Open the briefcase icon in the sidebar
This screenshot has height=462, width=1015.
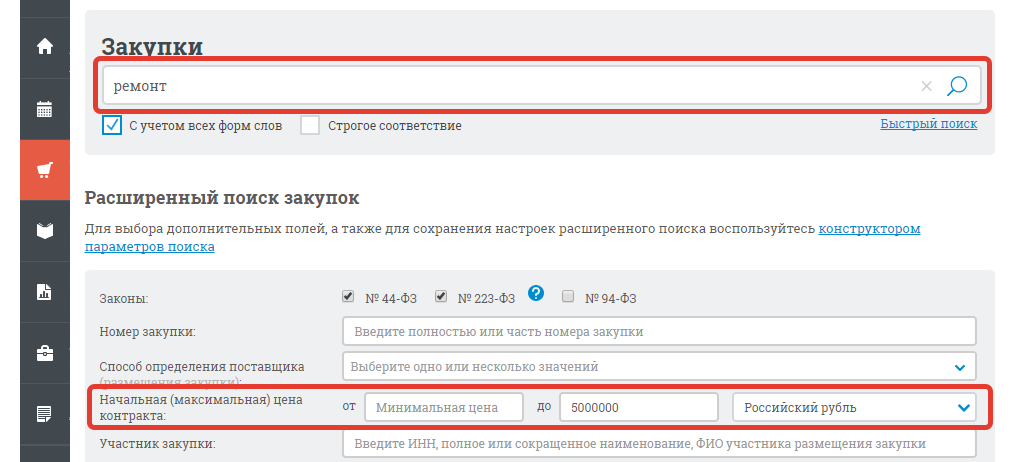pyautogui.click(x=44, y=353)
